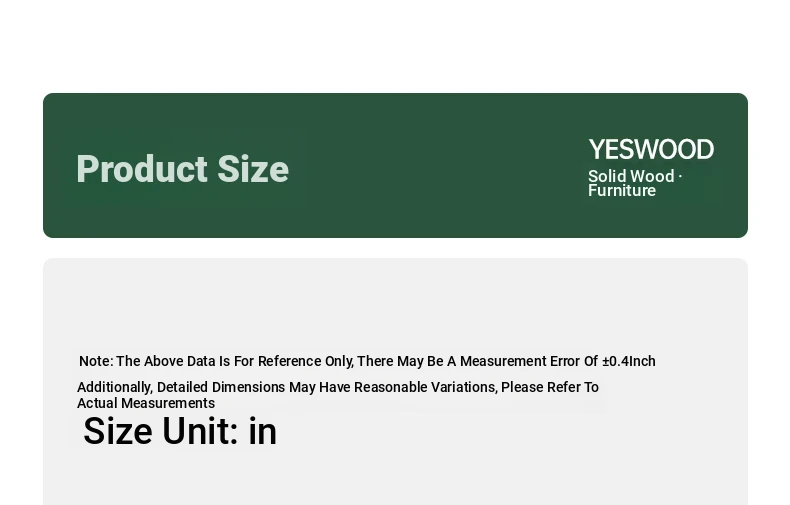Select the ±0.4Inch tolerance value
This screenshot has height=505, width=790.
(x=629, y=361)
